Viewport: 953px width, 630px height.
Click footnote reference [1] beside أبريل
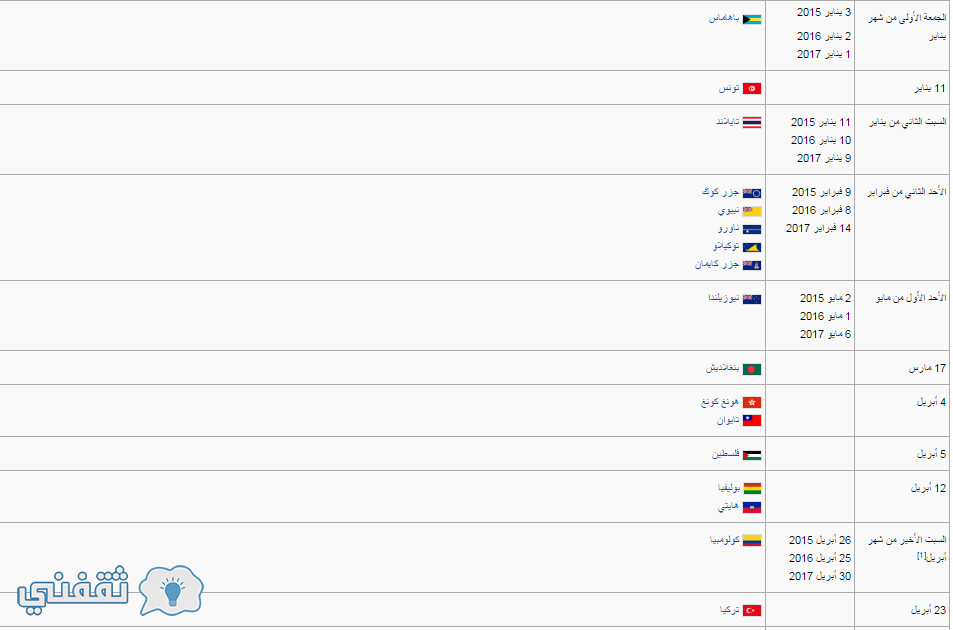click(x=921, y=555)
